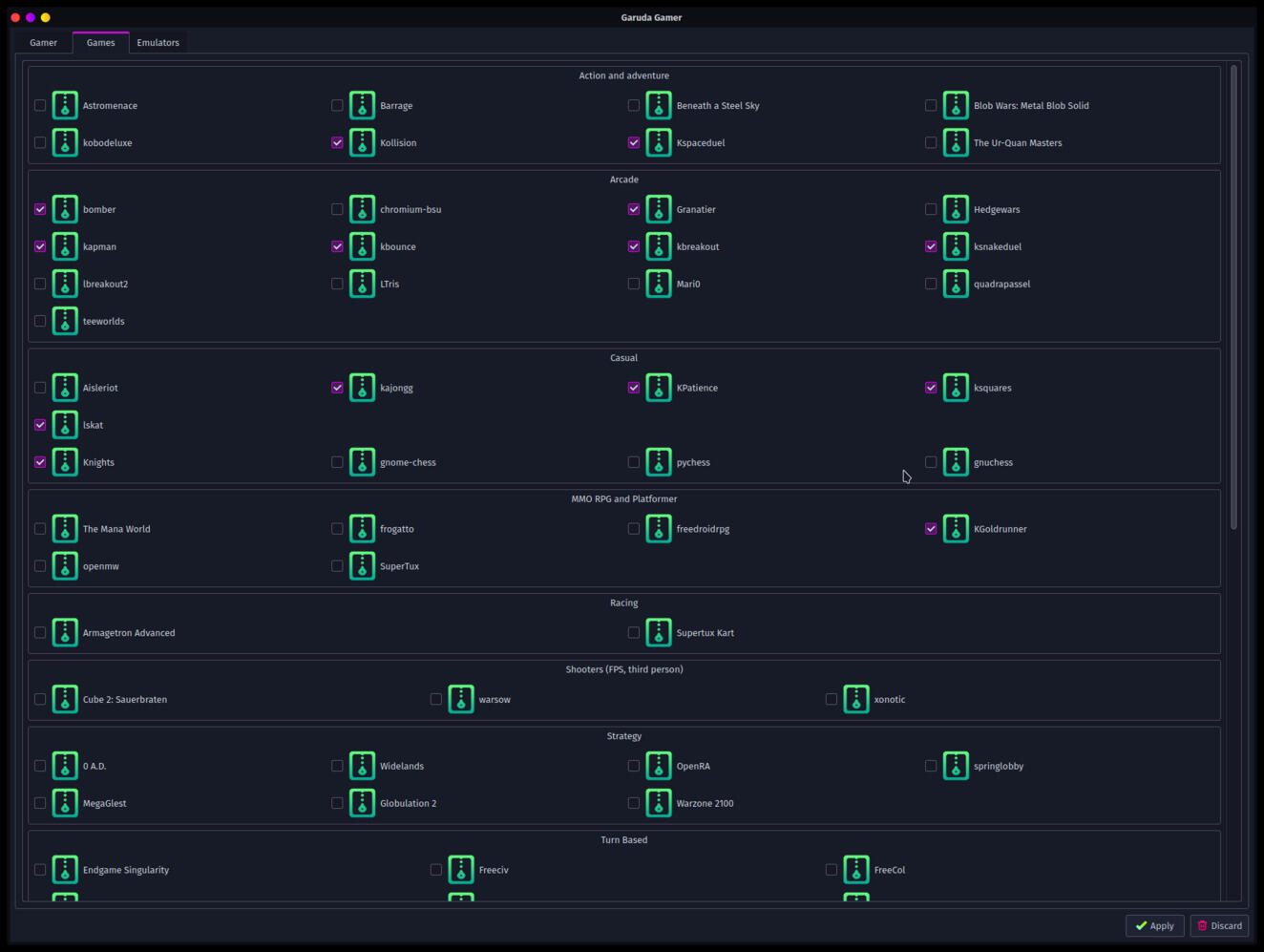Click the package icon next to Mari0
The width and height of the screenshot is (1264, 952).
659,284
